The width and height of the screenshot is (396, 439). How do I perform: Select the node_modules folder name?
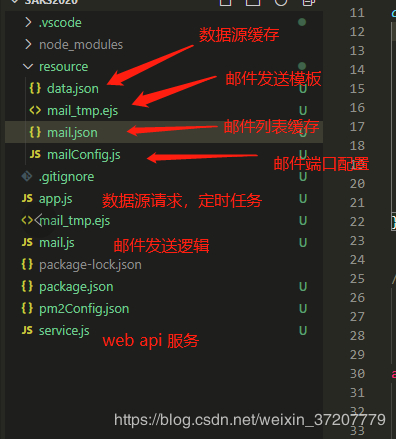pos(81,45)
